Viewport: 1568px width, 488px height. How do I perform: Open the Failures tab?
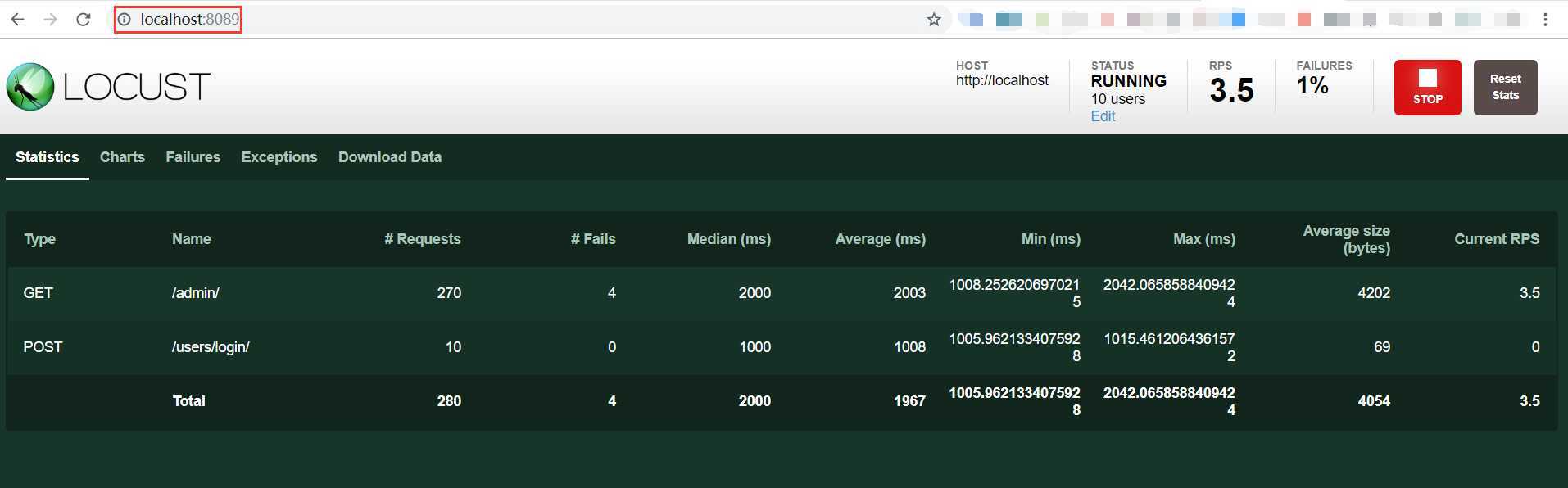click(x=193, y=157)
